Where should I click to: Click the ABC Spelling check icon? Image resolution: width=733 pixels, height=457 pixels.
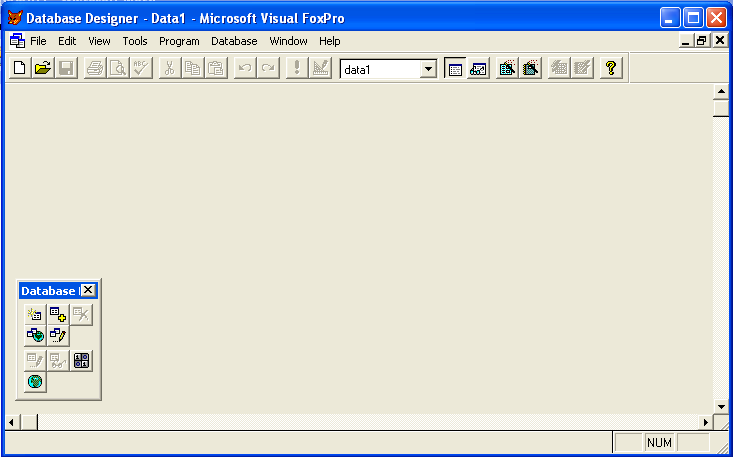coord(141,69)
